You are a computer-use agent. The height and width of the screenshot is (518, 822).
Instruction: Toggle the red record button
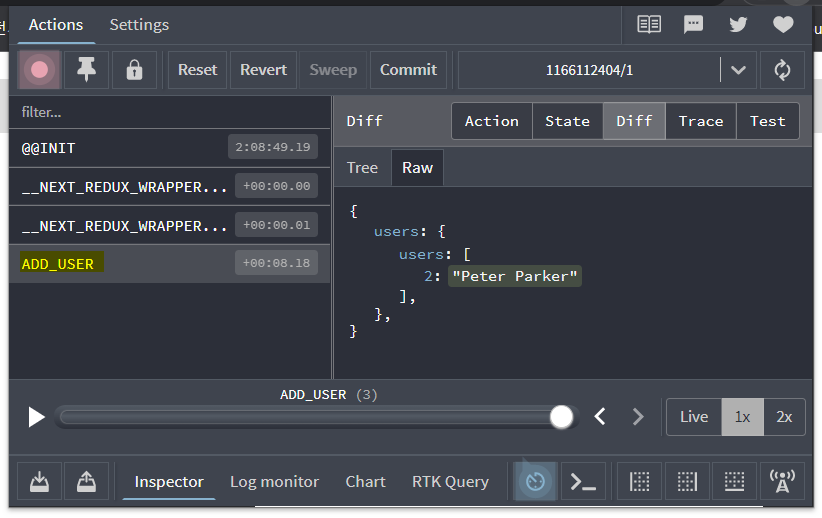coord(39,70)
